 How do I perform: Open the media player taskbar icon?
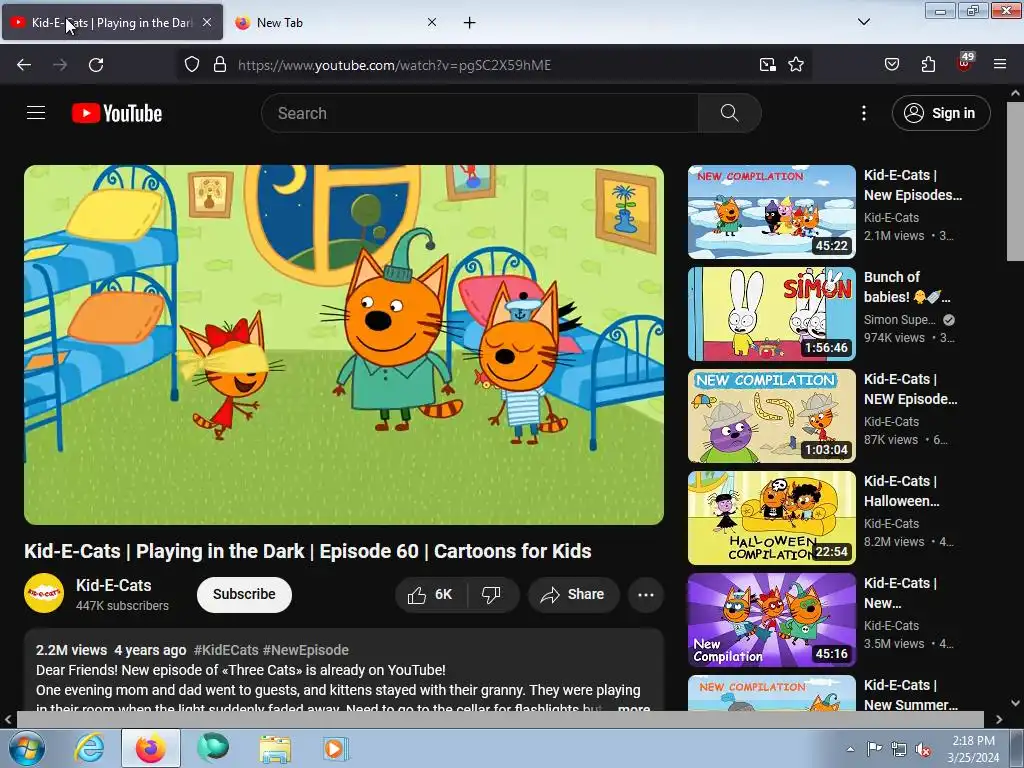336,748
